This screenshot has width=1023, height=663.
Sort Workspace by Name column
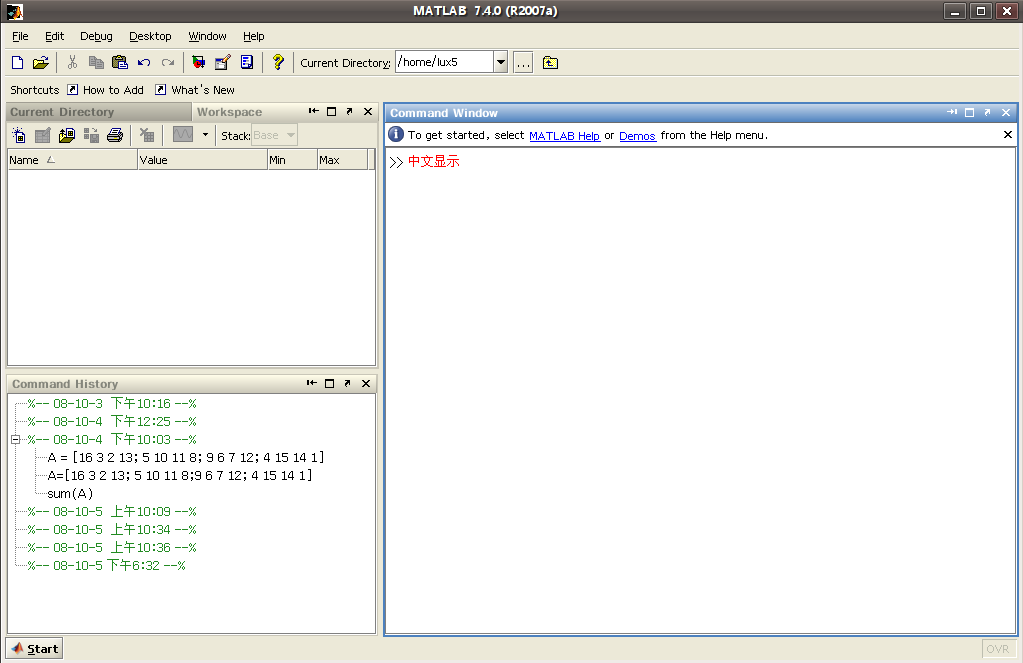(x=72, y=160)
